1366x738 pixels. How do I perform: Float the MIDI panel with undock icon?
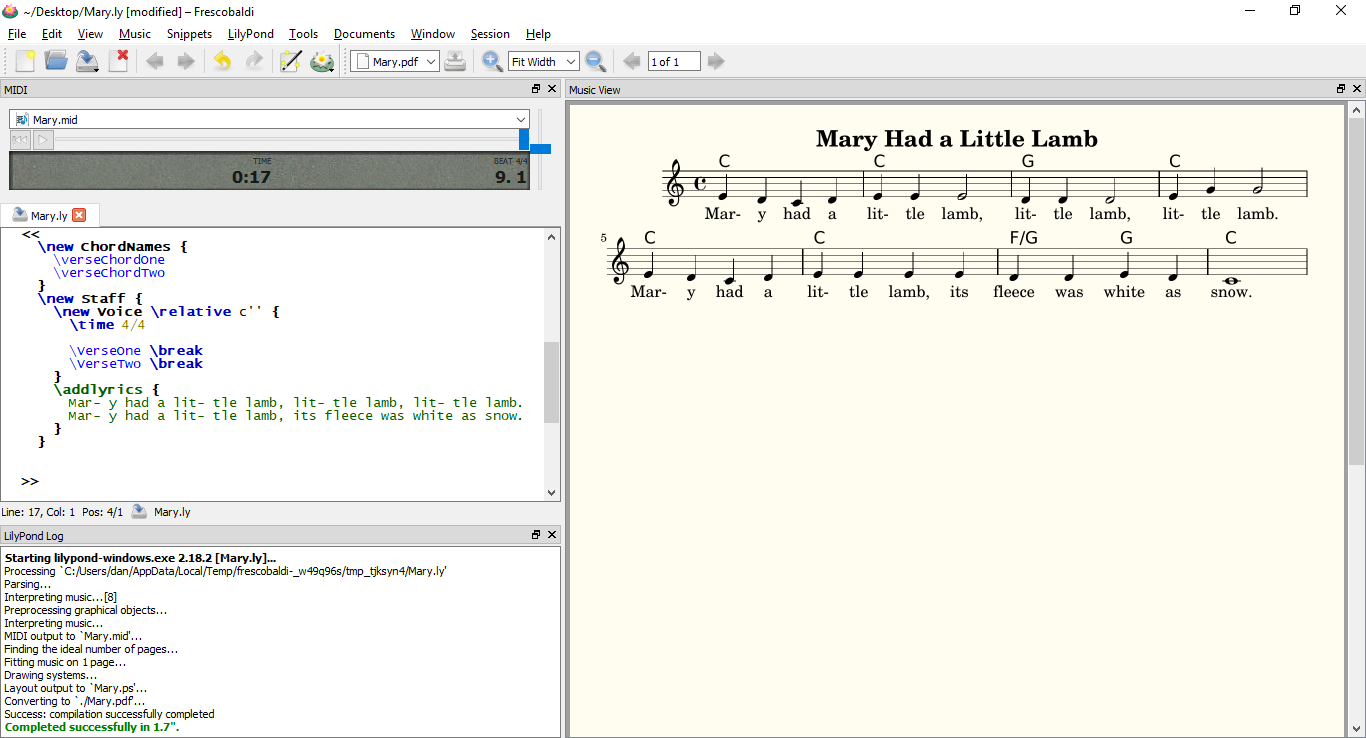pos(536,89)
